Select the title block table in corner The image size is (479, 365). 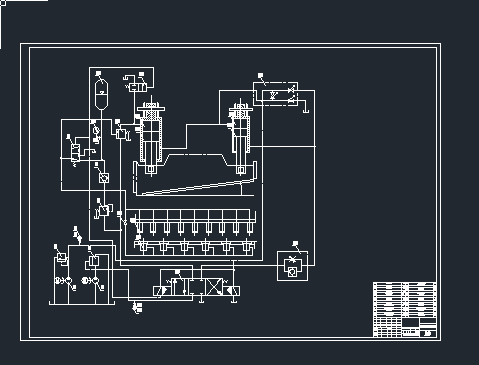pyautogui.click(x=405, y=309)
